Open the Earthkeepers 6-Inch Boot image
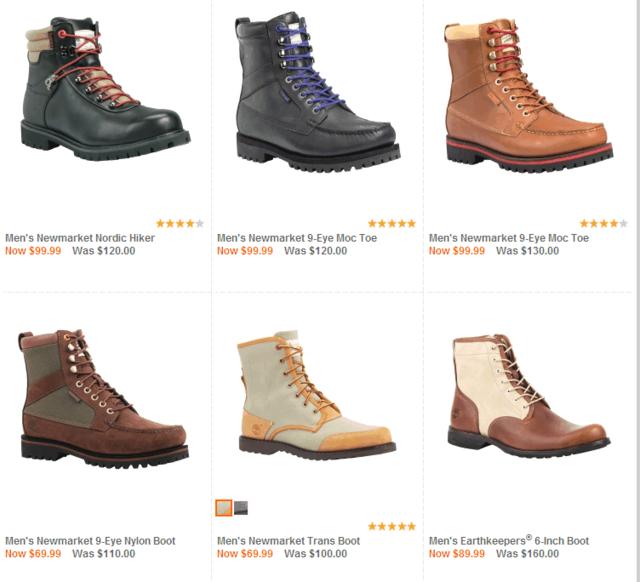 [529, 396]
